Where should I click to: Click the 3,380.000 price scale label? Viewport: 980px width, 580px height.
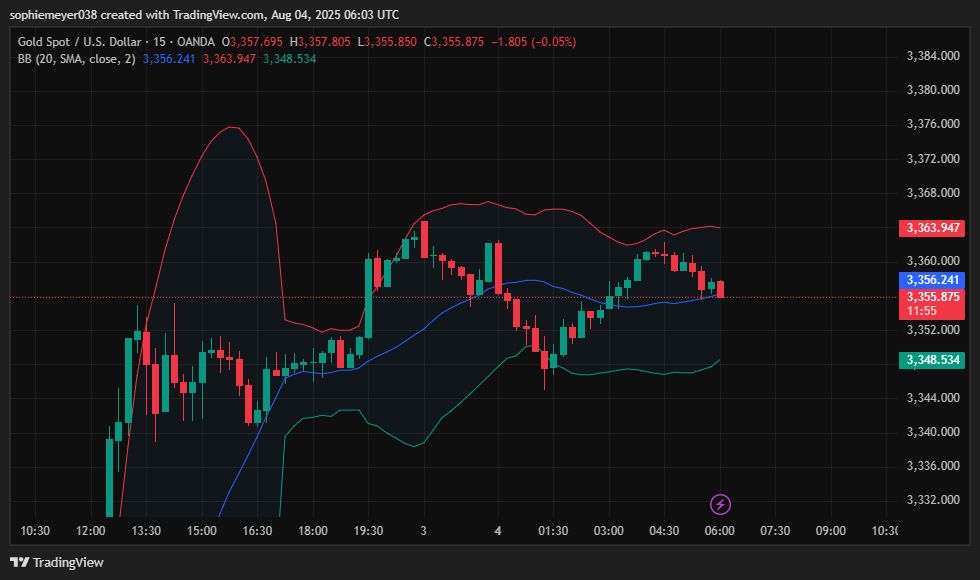click(x=933, y=89)
